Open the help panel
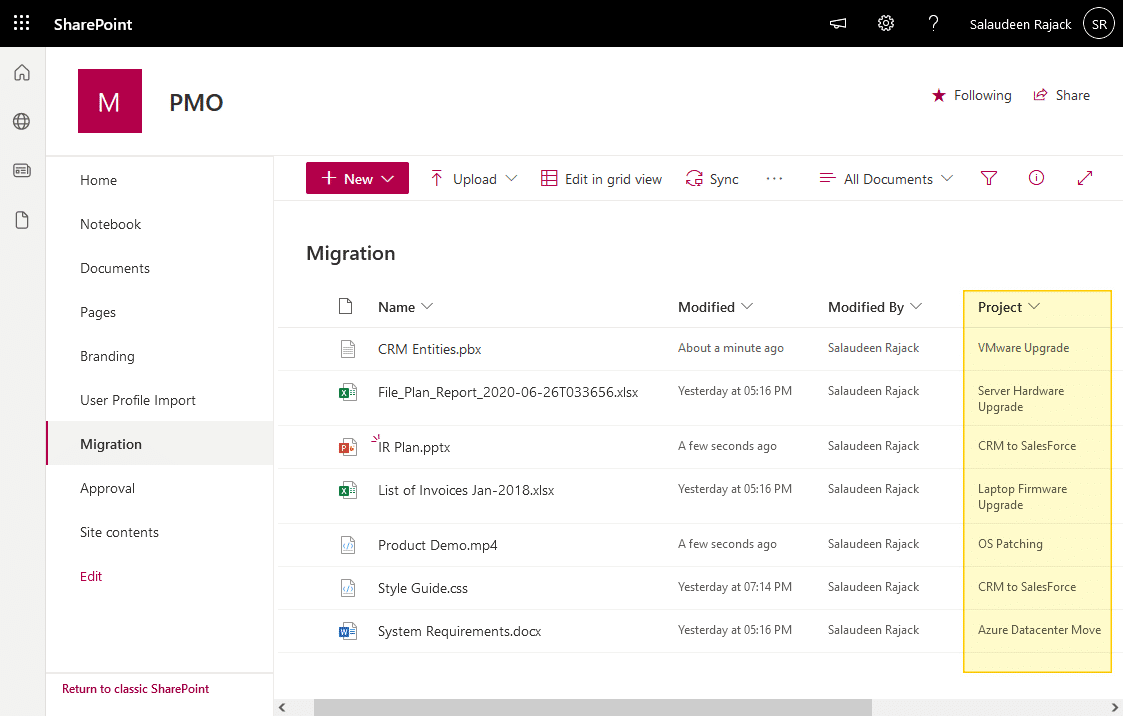The image size is (1123, 716). (x=933, y=22)
